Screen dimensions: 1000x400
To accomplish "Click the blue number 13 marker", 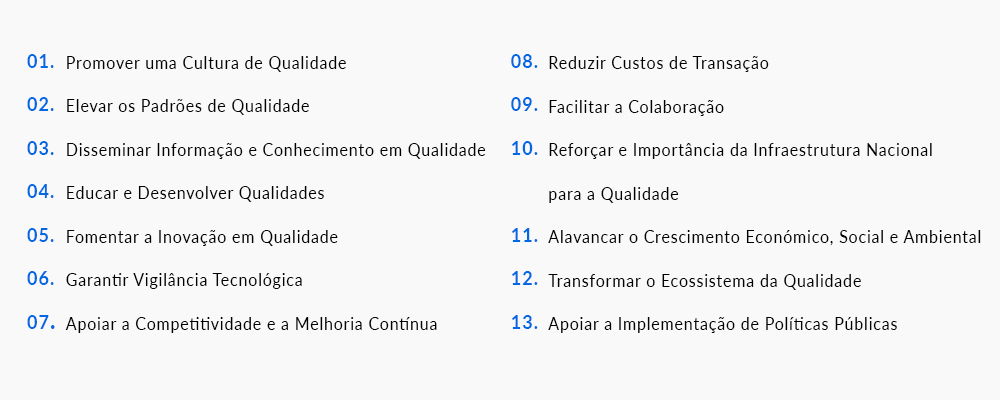I will (524, 323).
